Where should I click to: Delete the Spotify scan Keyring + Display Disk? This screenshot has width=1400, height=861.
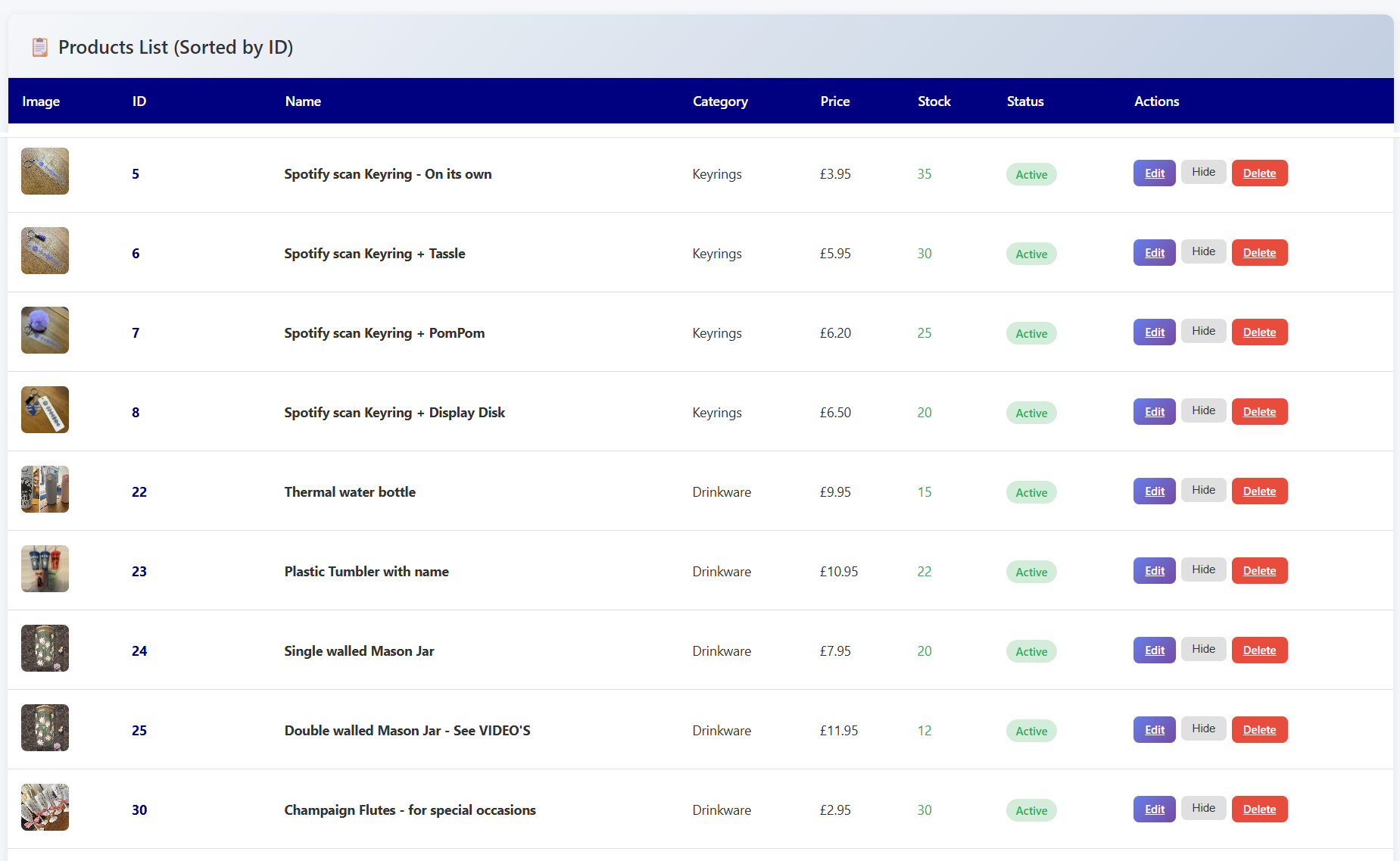[x=1259, y=412]
